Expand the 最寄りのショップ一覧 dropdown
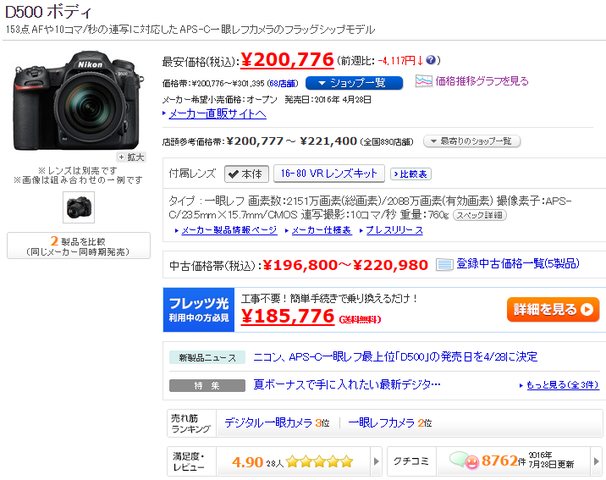Viewport: 606px width, 480px height. coord(472,141)
